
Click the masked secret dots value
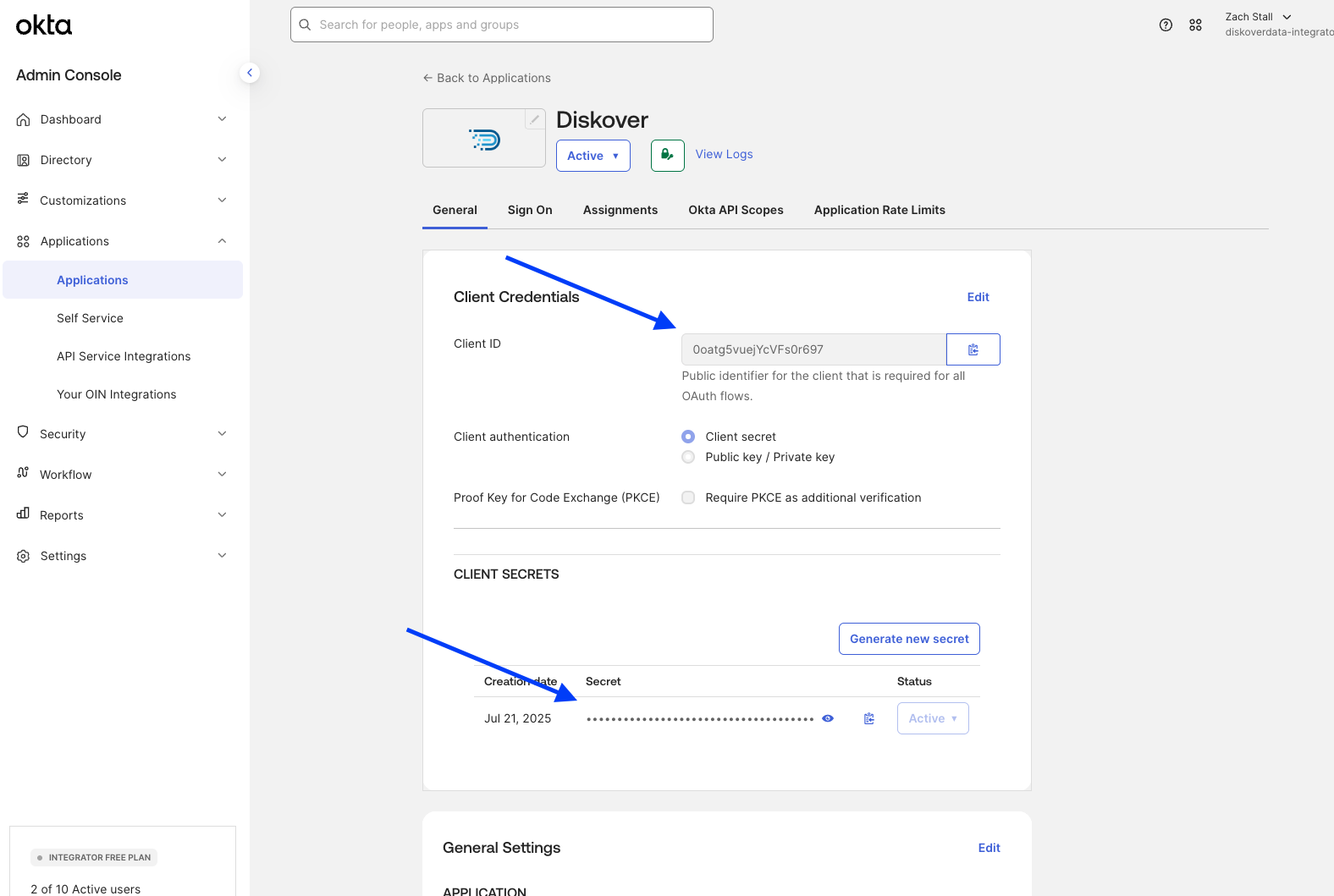point(700,719)
